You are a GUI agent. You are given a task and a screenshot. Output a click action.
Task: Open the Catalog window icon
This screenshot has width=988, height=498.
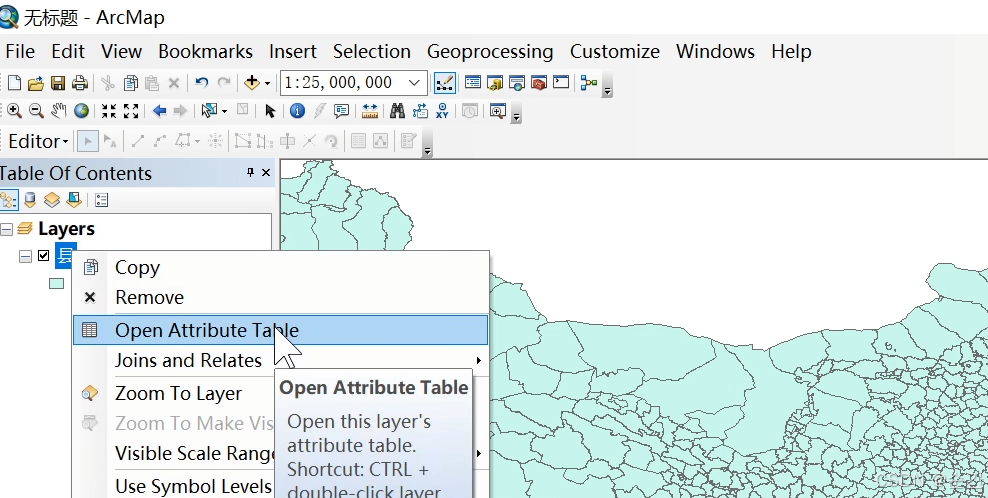495,83
